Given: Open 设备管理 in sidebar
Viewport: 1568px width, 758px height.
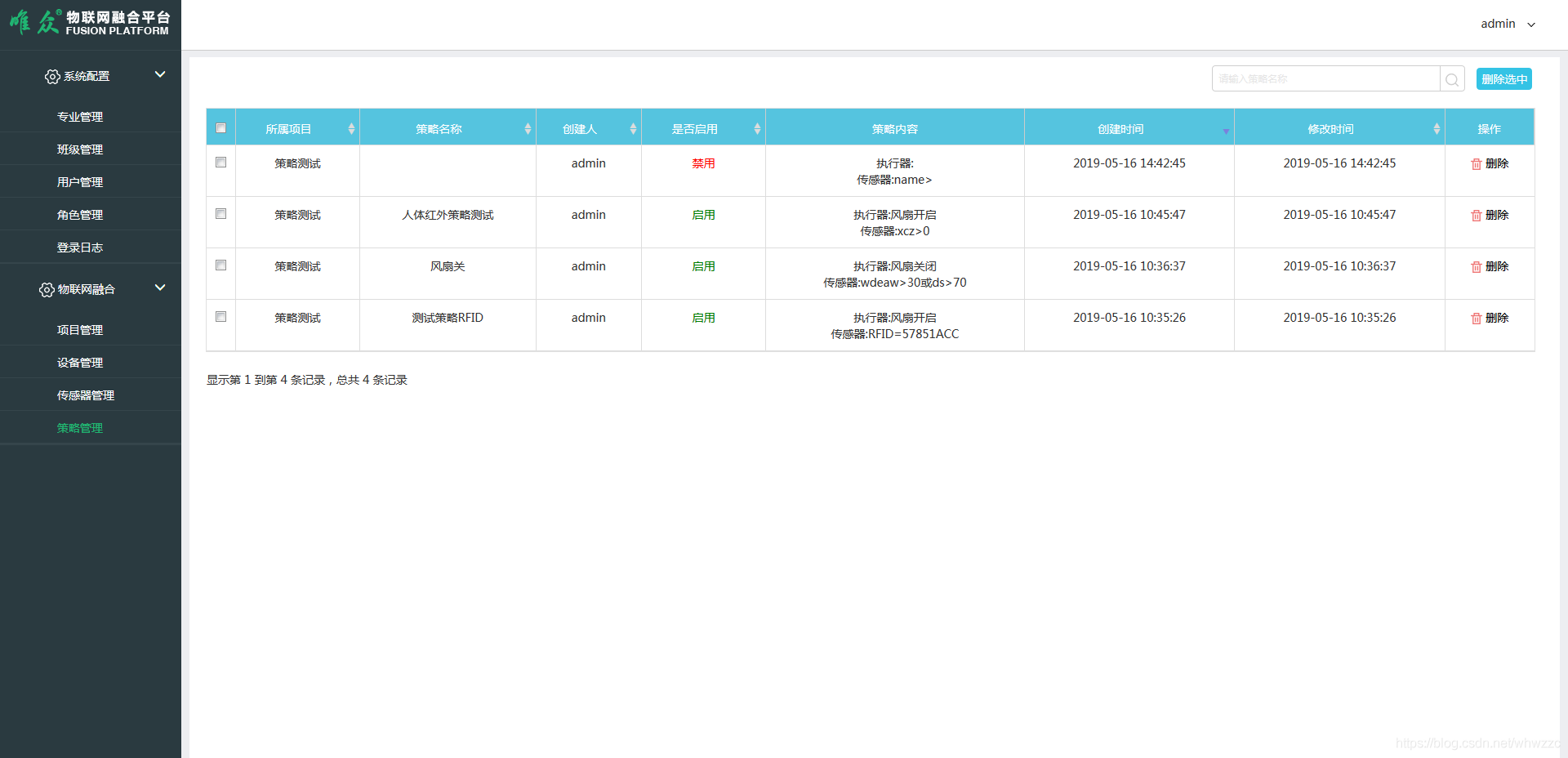Looking at the screenshot, I should point(80,363).
